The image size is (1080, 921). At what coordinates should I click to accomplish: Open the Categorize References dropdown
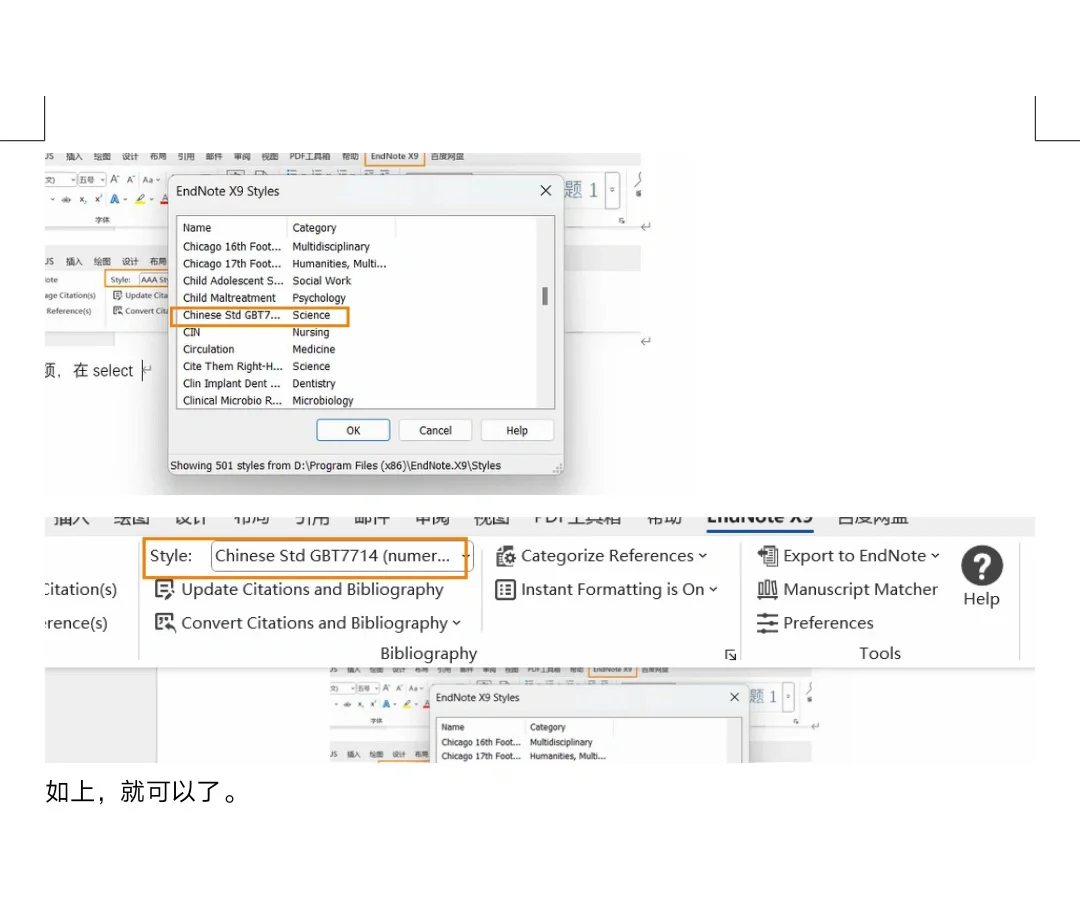pos(601,556)
